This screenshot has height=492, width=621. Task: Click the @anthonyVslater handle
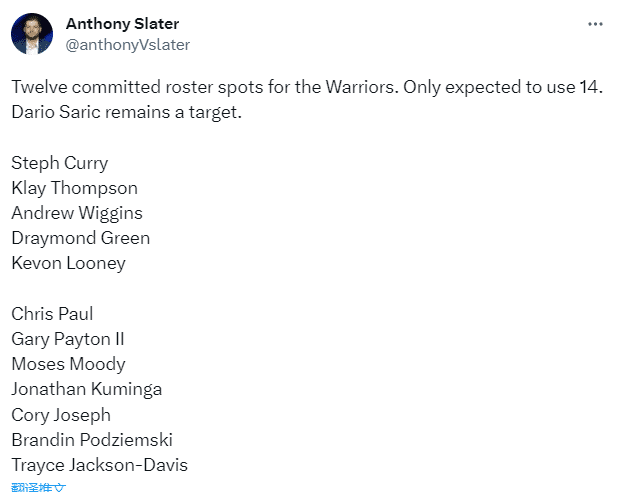tap(127, 44)
